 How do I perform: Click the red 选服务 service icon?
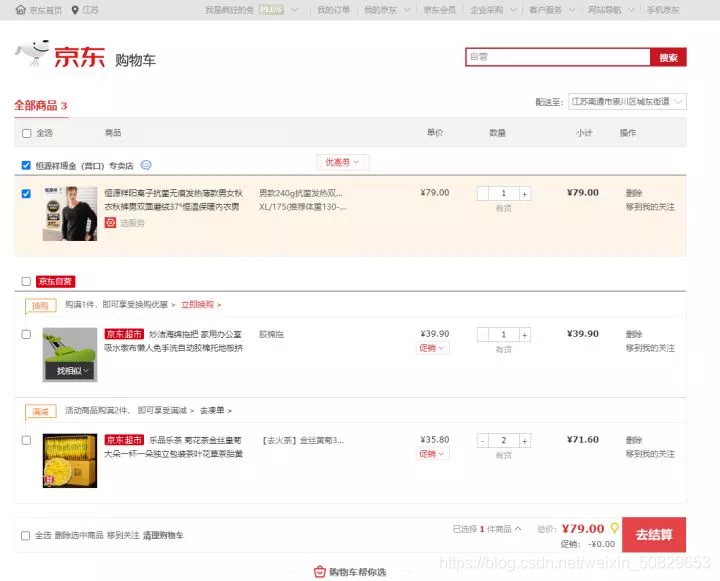(110, 223)
